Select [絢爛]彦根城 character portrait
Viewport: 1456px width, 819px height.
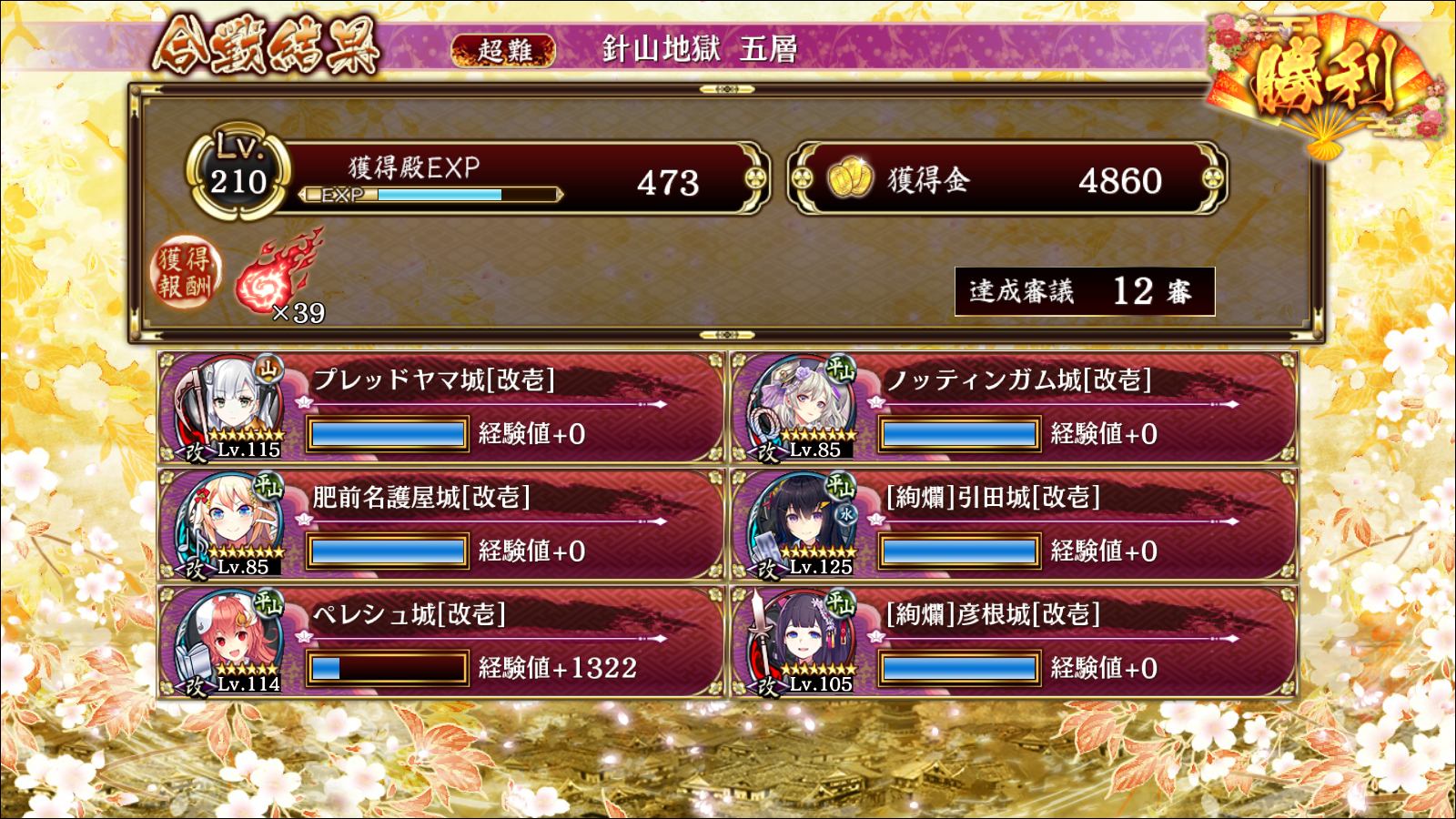pyautogui.click(x=801, y=642)
